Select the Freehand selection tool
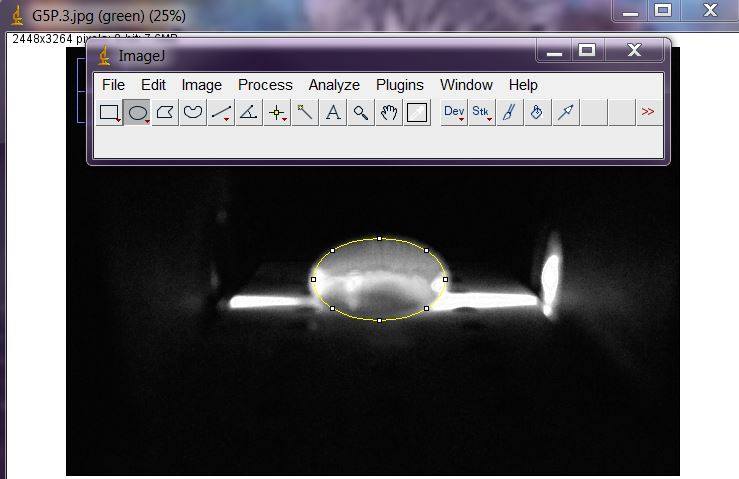 tap(194, 113)
